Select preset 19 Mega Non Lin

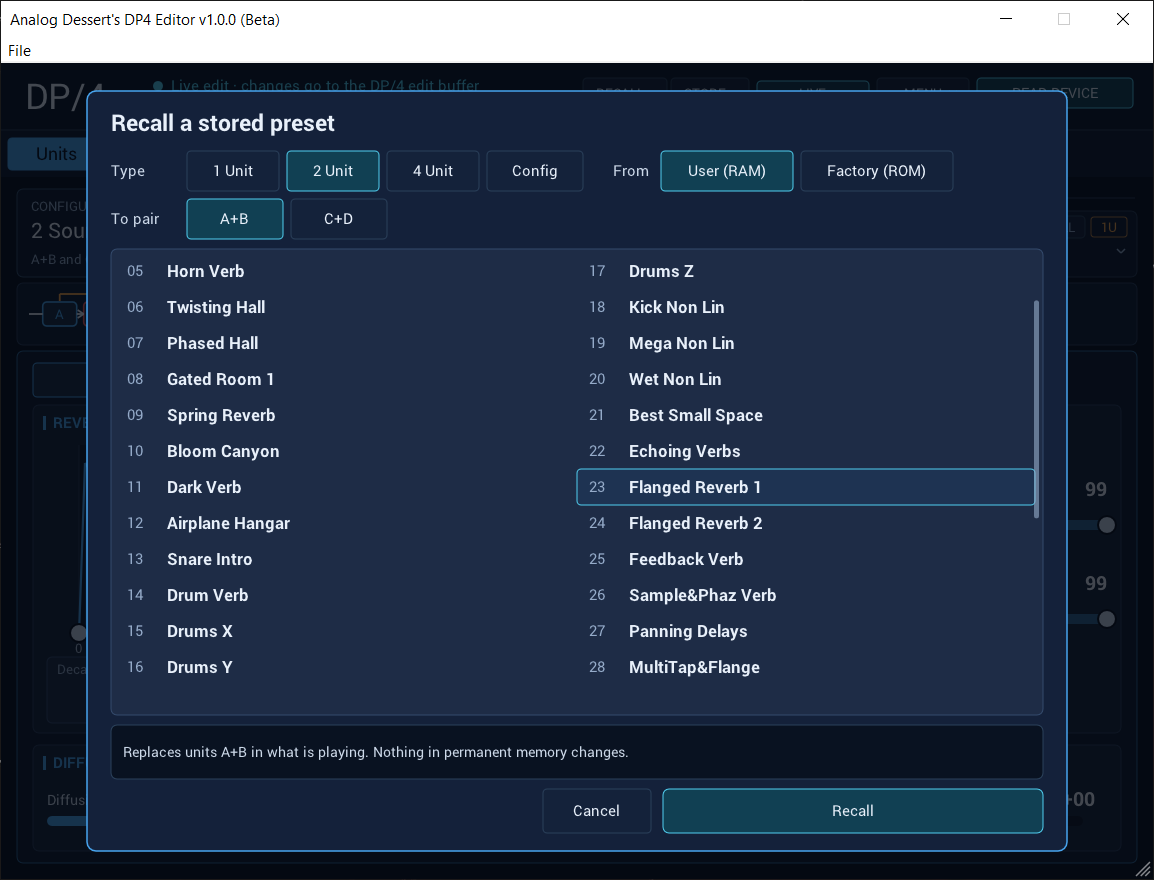(805, 343)
